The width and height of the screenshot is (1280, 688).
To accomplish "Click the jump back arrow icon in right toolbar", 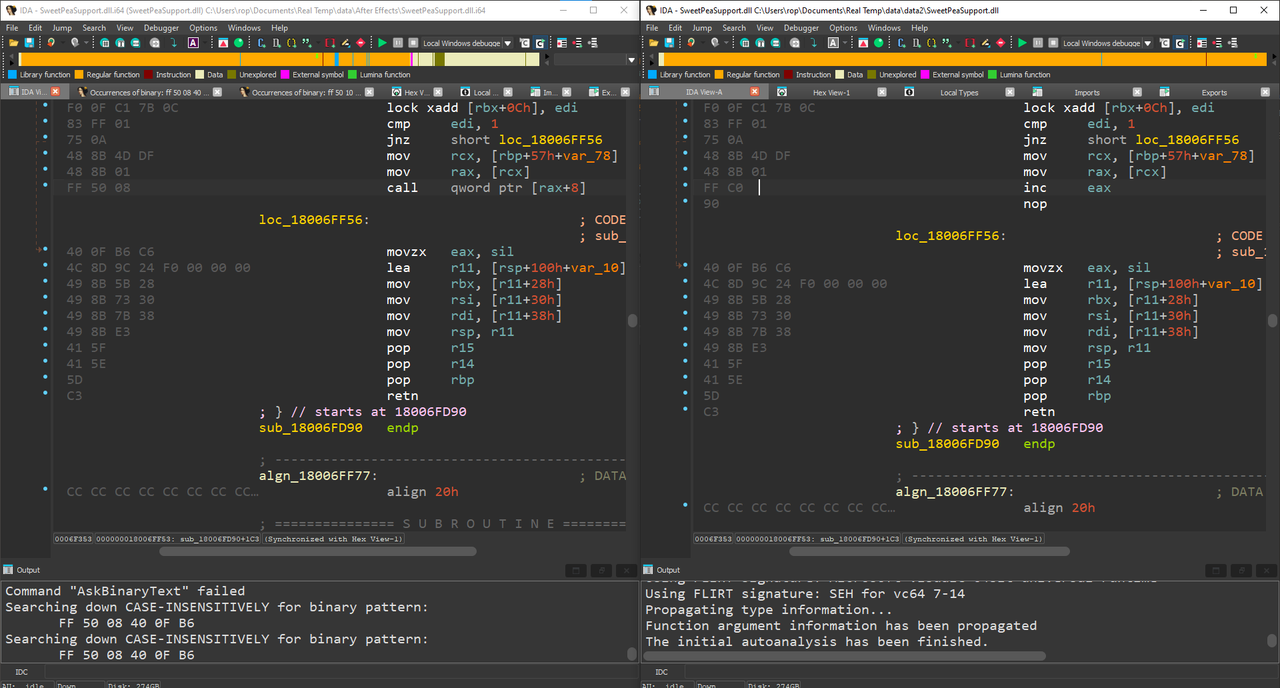I will pyautogui.click(x=691, y=43).
